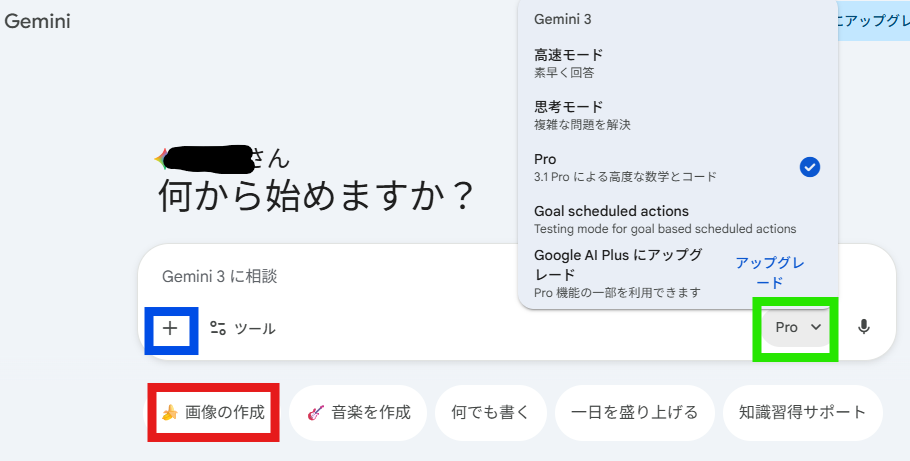Click the Gemini logo text at top left
Screen dimensions: 910x461
pyautogui.click(x=38, y=21)
